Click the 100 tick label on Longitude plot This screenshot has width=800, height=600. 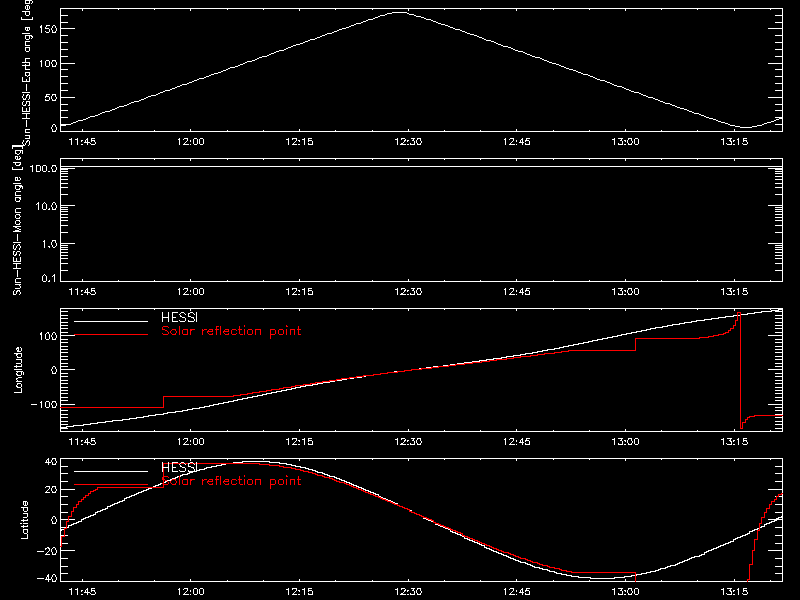pos(48,336)
